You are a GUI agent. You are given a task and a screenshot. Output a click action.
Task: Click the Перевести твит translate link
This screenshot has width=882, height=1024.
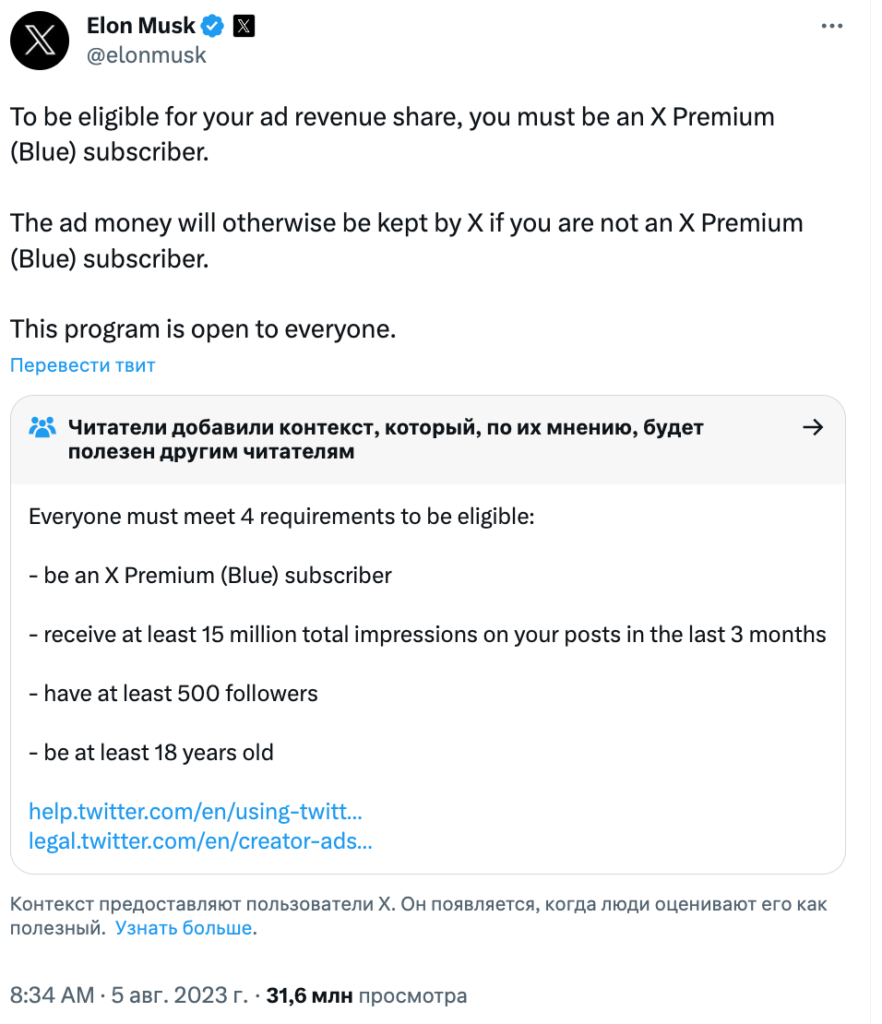coord(83,365)
